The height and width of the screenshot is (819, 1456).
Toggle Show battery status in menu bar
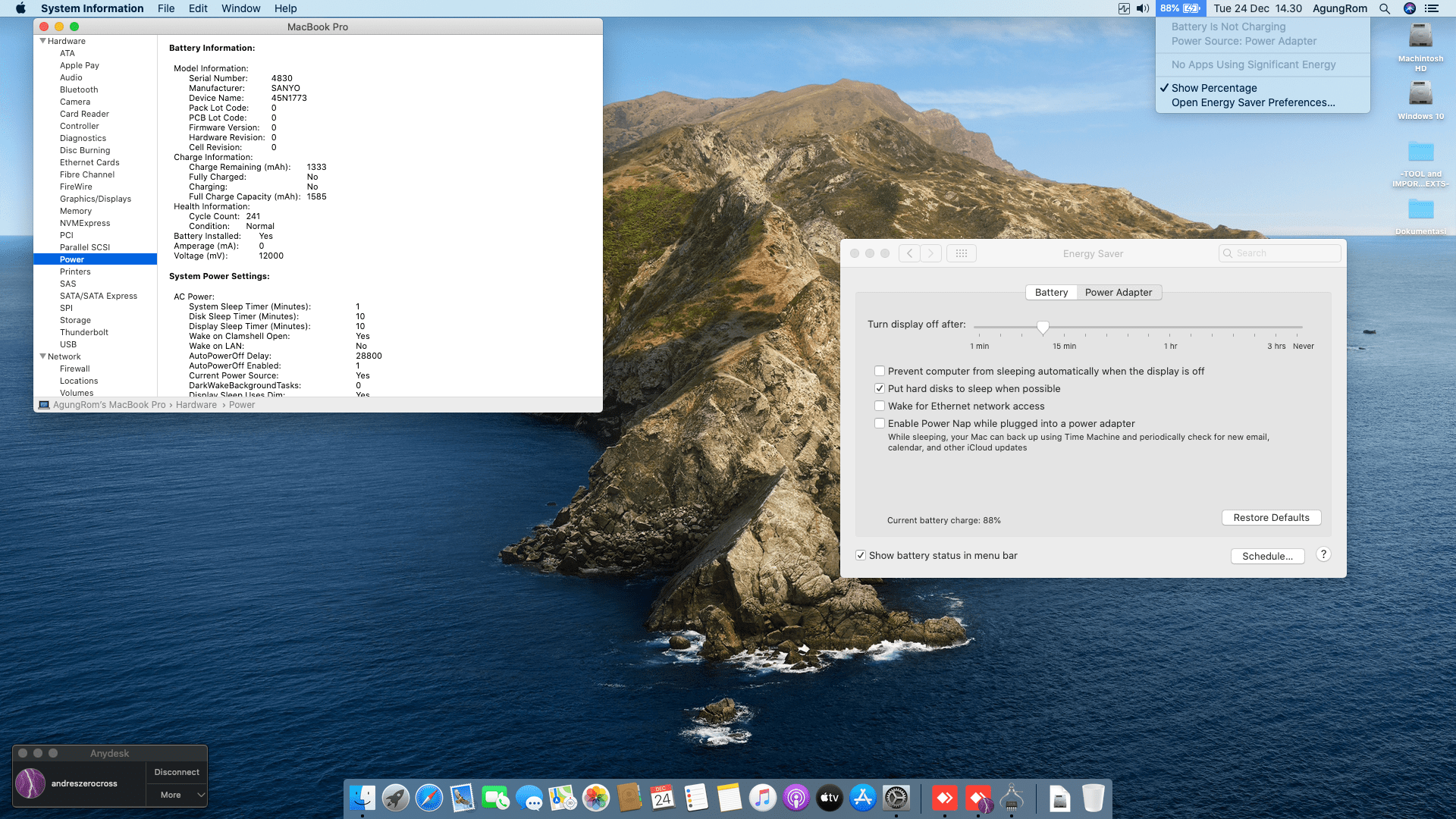click(861, 555)
